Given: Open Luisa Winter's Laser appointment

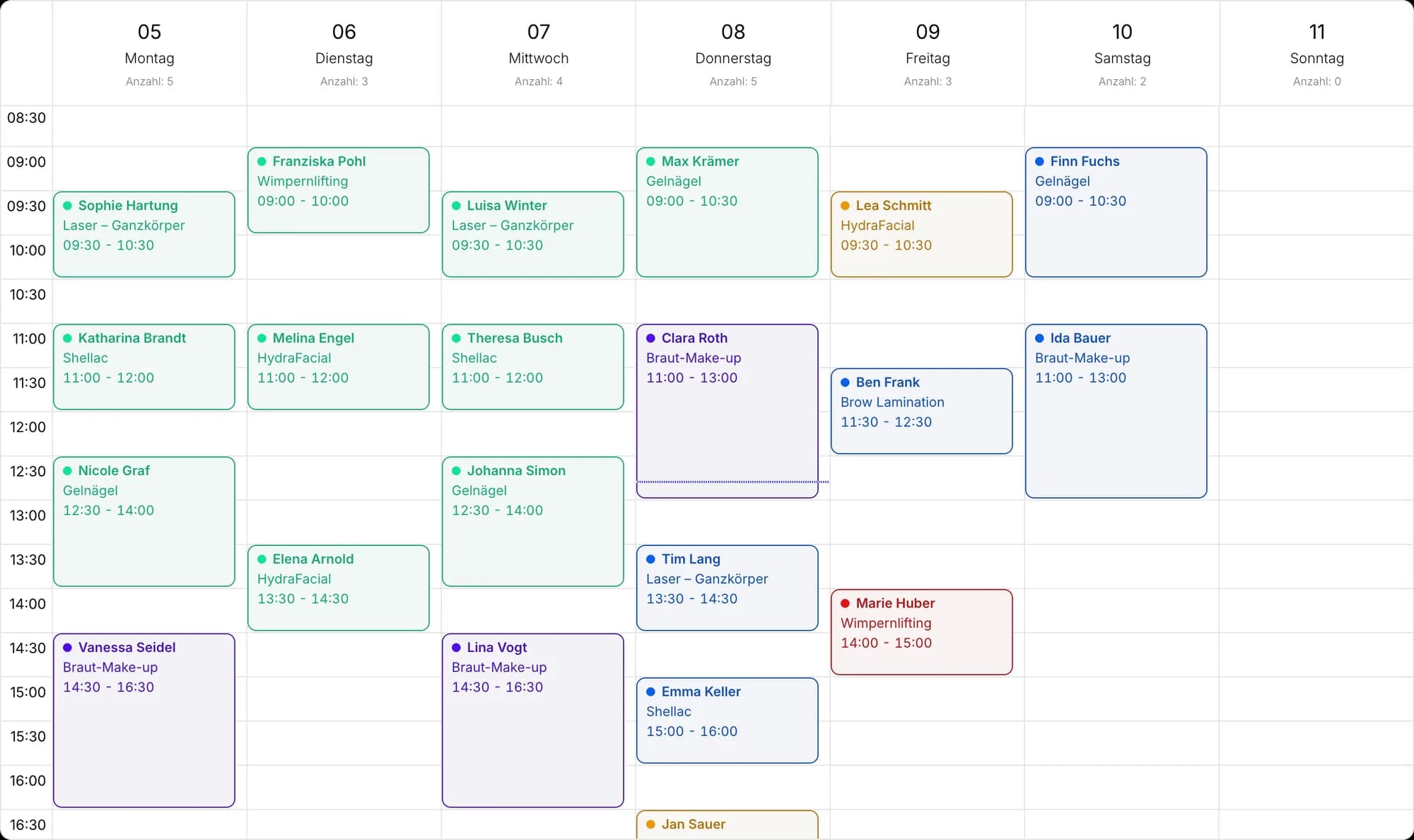Looking at the screenshot, I should tap(533, 234).
